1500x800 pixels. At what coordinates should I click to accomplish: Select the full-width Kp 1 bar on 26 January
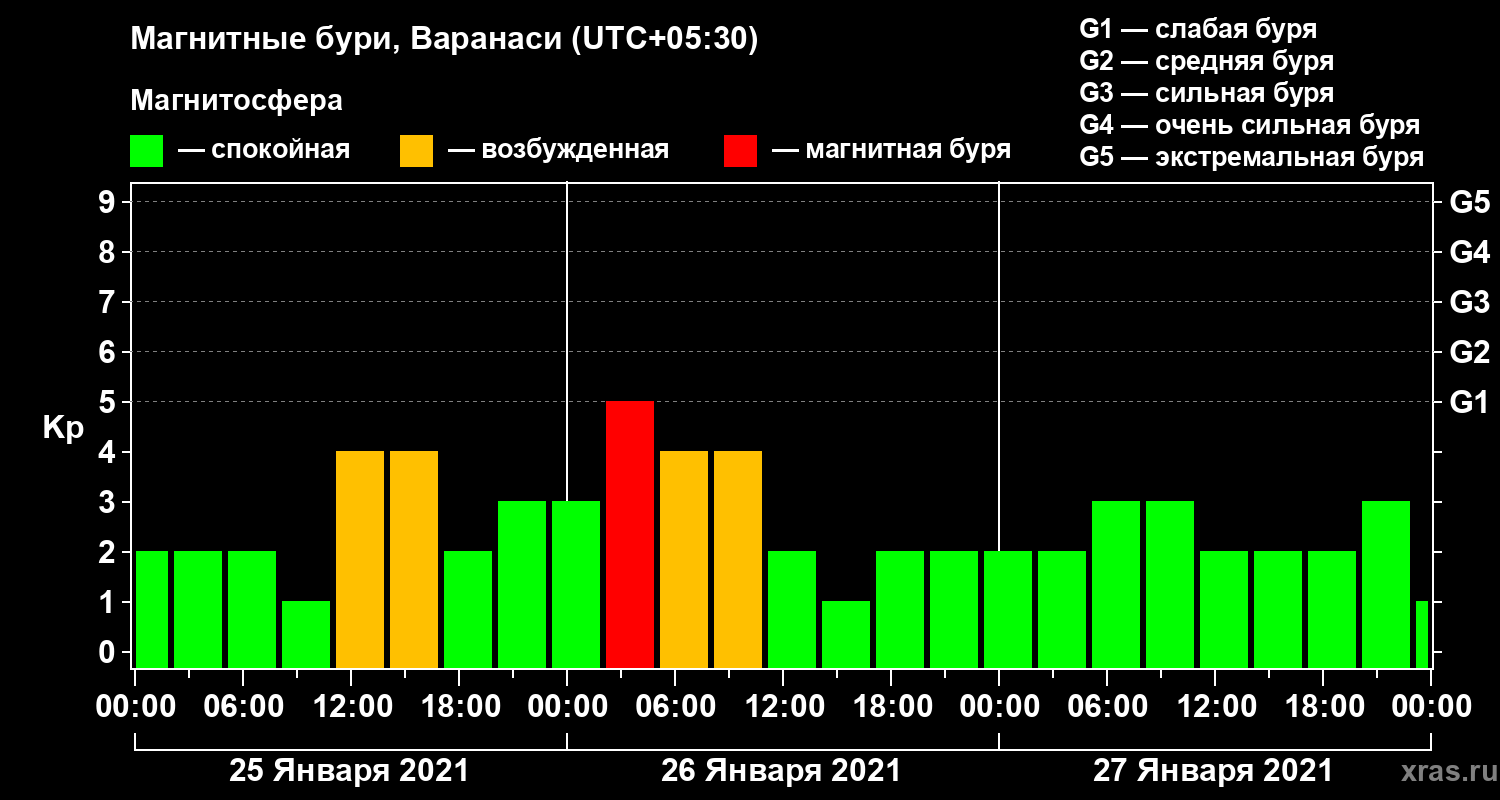click(x=846, y=634)
